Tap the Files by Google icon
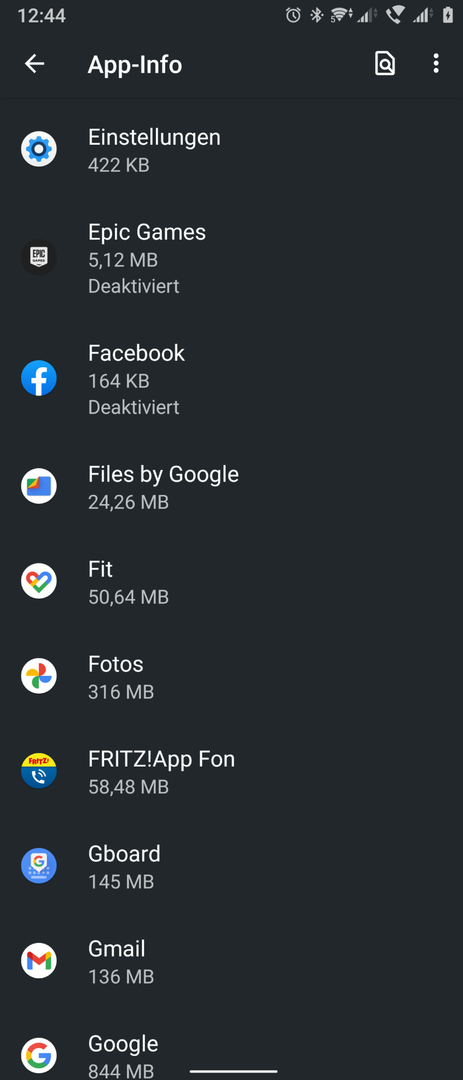 39,486
